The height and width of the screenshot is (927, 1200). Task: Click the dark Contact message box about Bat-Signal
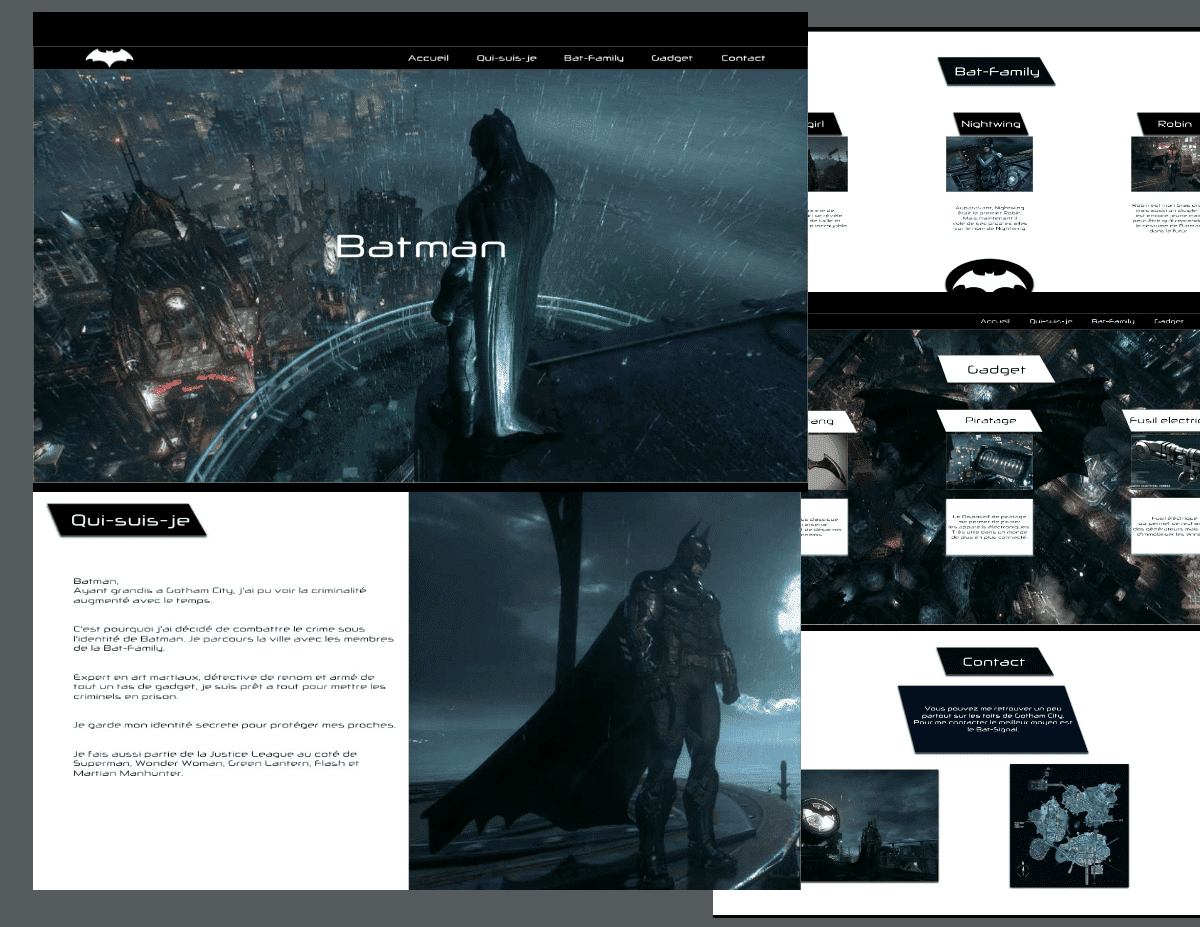point(994,719)
